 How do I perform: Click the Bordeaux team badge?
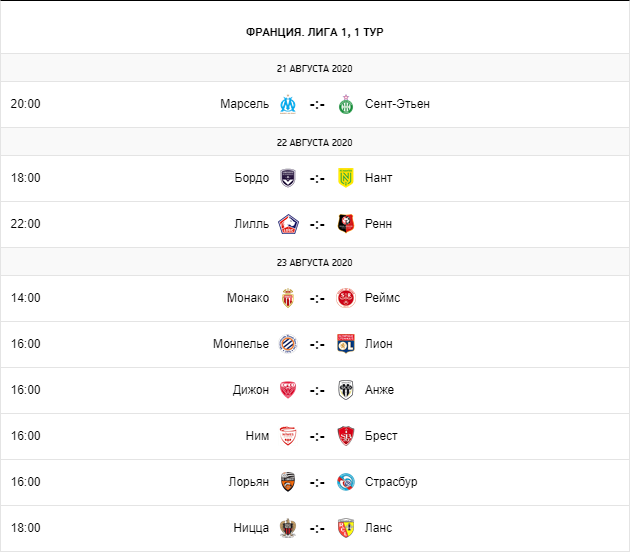[288, 178]
